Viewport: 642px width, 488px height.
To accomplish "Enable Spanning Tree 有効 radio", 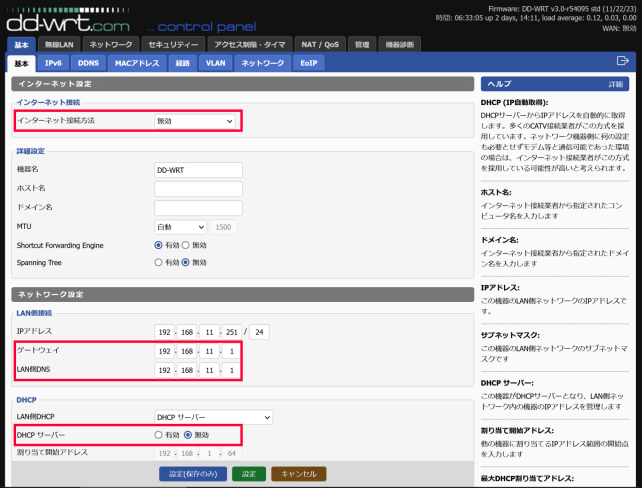I will [158, 262].
